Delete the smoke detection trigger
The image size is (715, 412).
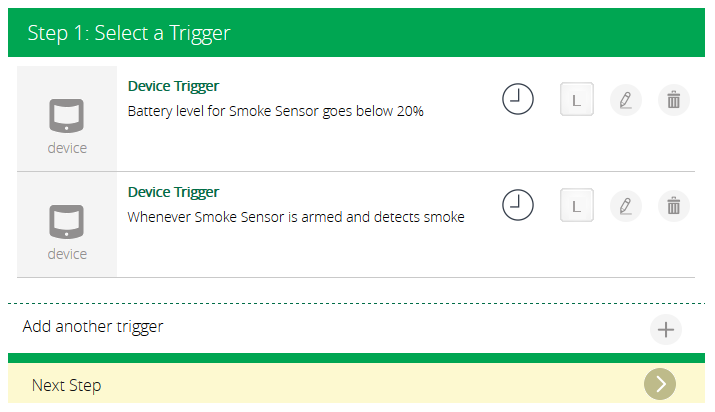click(674, 206)
